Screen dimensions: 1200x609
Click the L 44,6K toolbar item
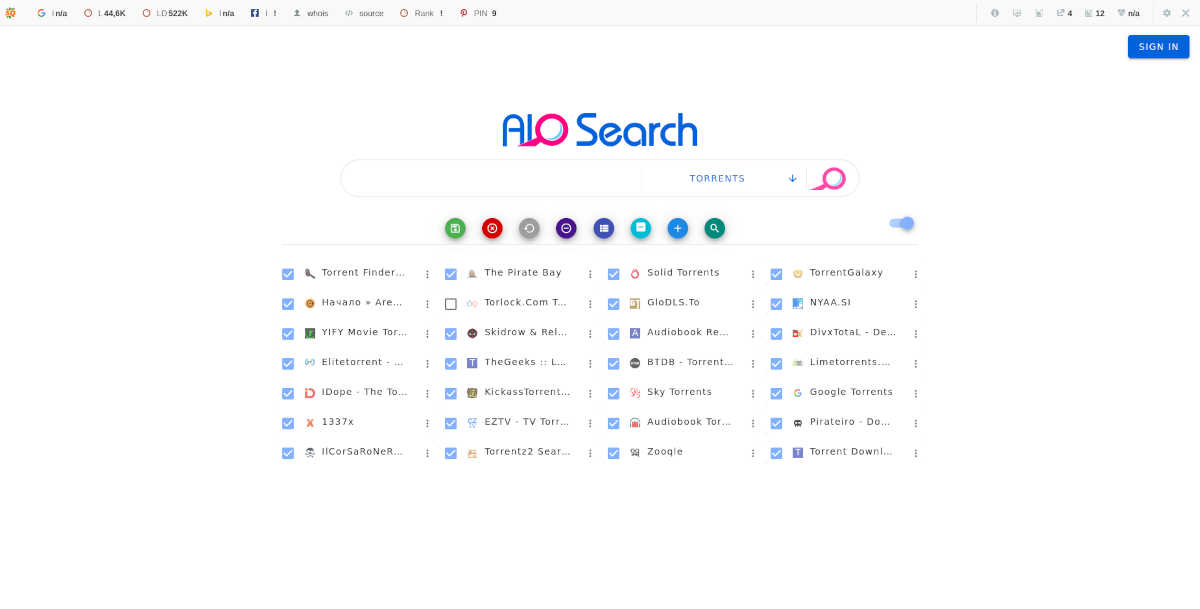click(x=105, y=13)
